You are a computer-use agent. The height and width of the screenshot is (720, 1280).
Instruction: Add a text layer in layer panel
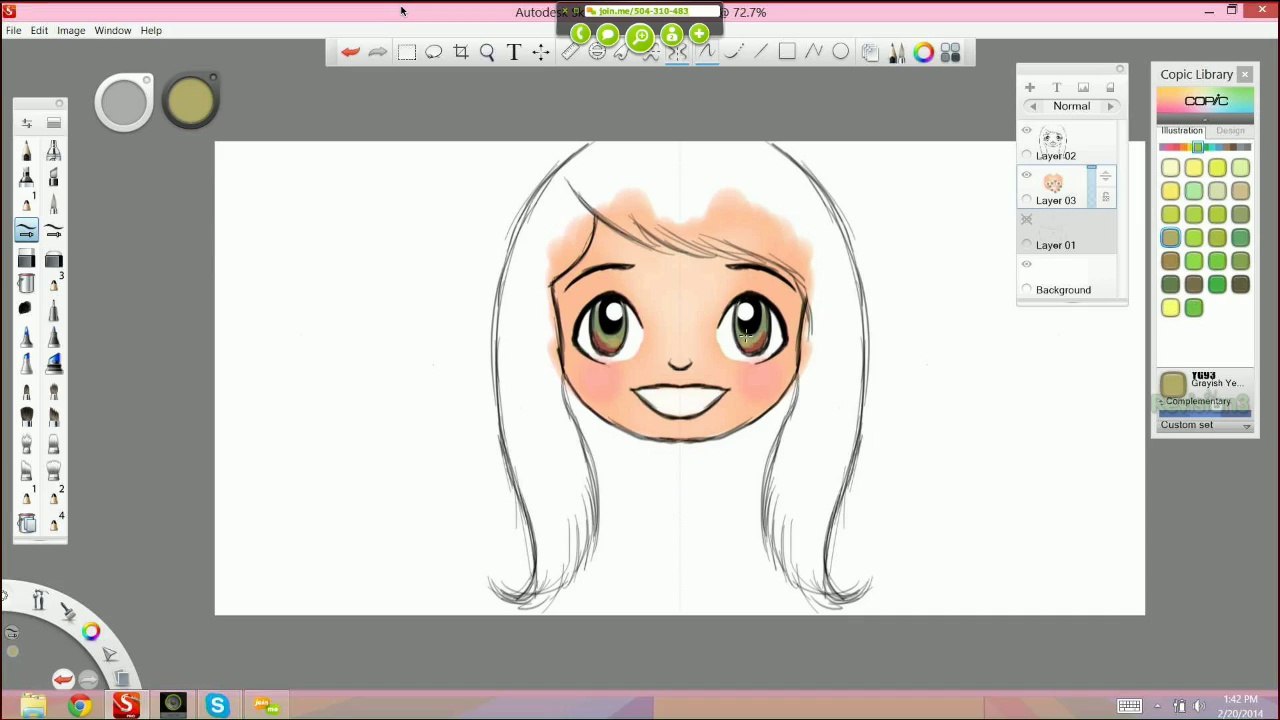(x=1056, y=88)
